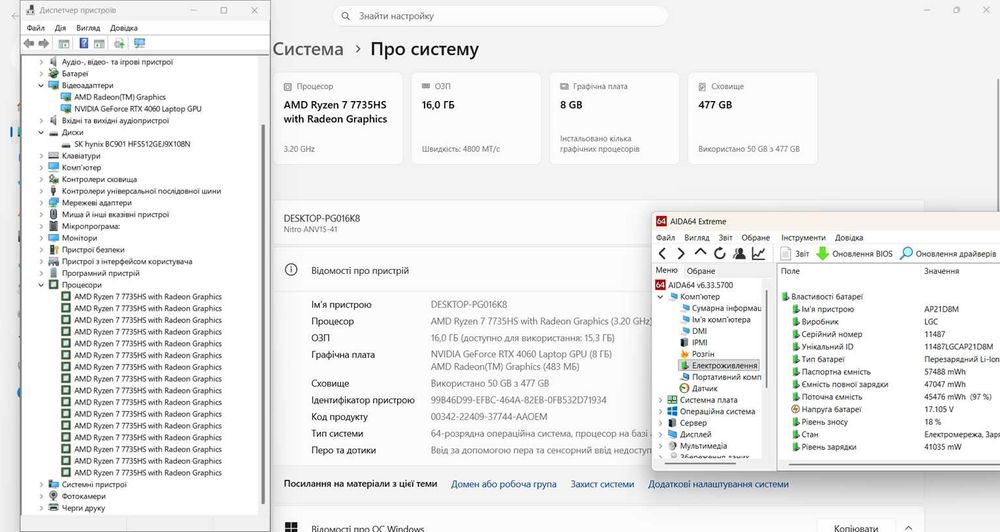1000x532 pixels.
Task: Select Електроживлення in AIDA64 tree
Action: tap(719, 366)
